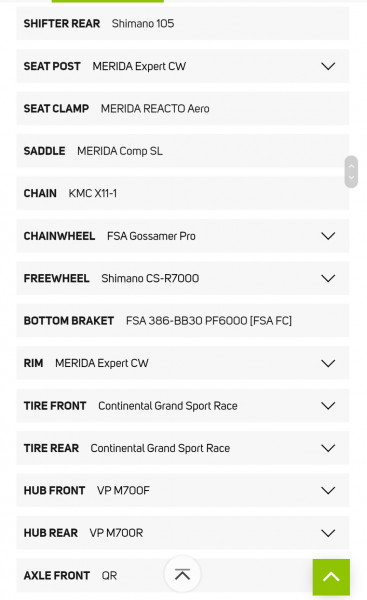Select the CHAIN KMC X11-1 row
This screenshot has height=600, width=367.
pos(183,193)
